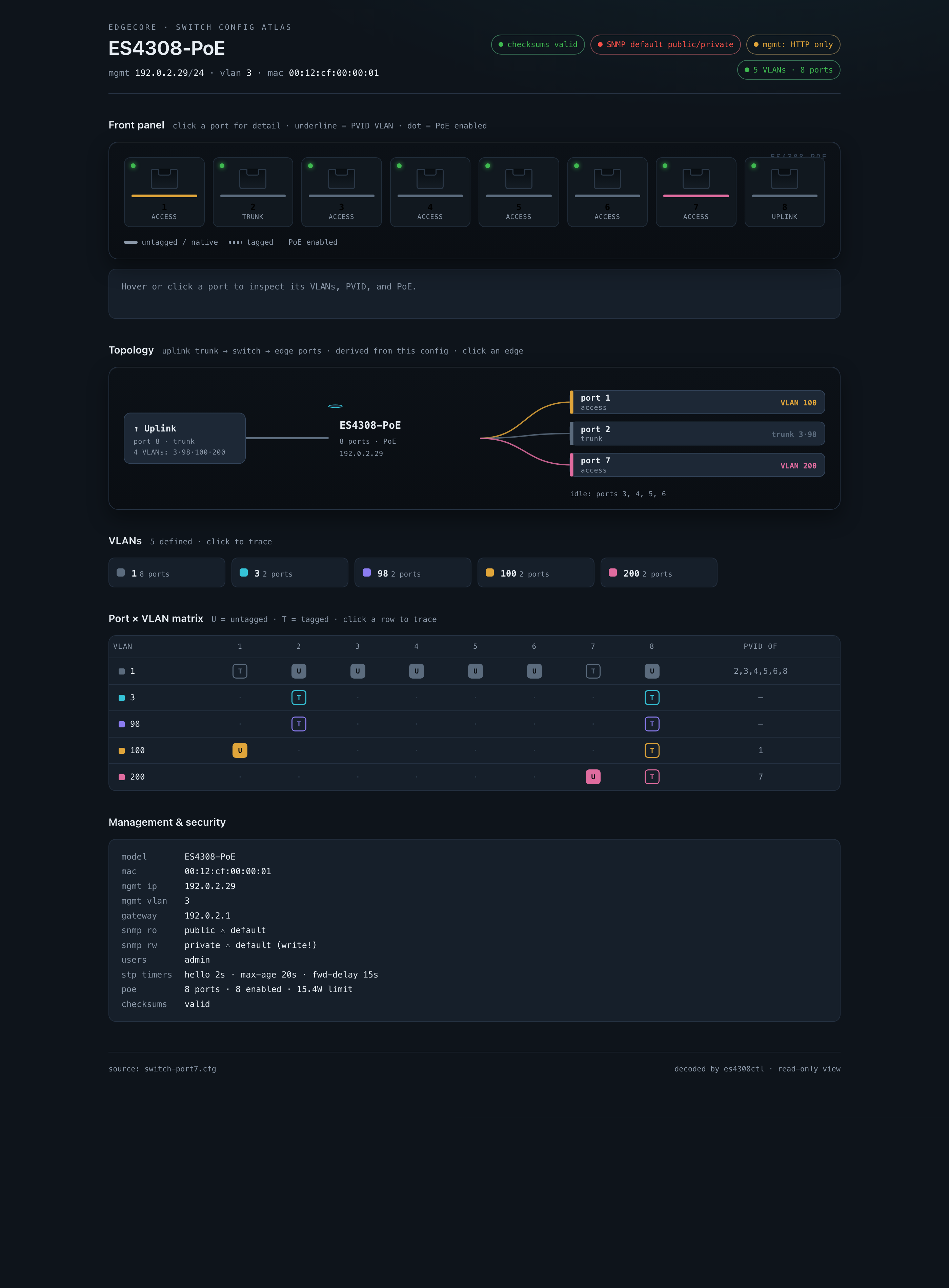
Task: Select matrix row for VLAN 100
Action: [474, 750]
